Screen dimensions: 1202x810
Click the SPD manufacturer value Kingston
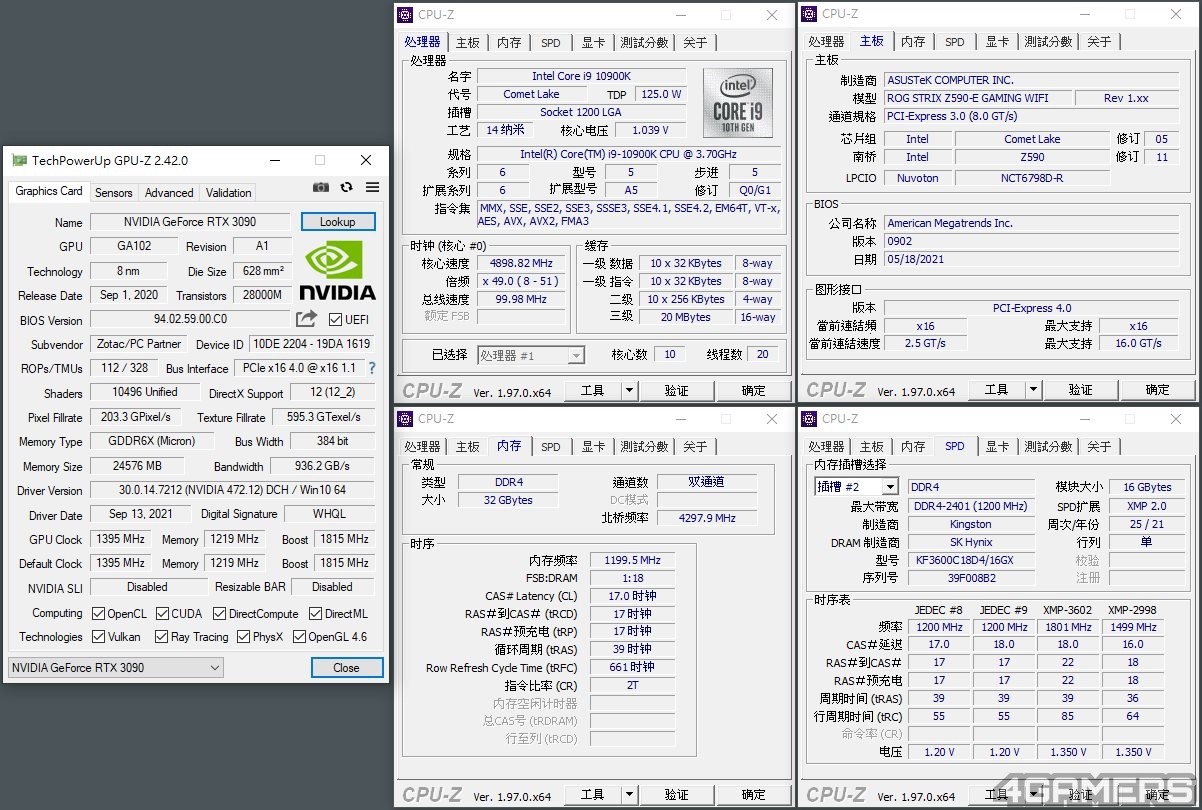[971, 524]
